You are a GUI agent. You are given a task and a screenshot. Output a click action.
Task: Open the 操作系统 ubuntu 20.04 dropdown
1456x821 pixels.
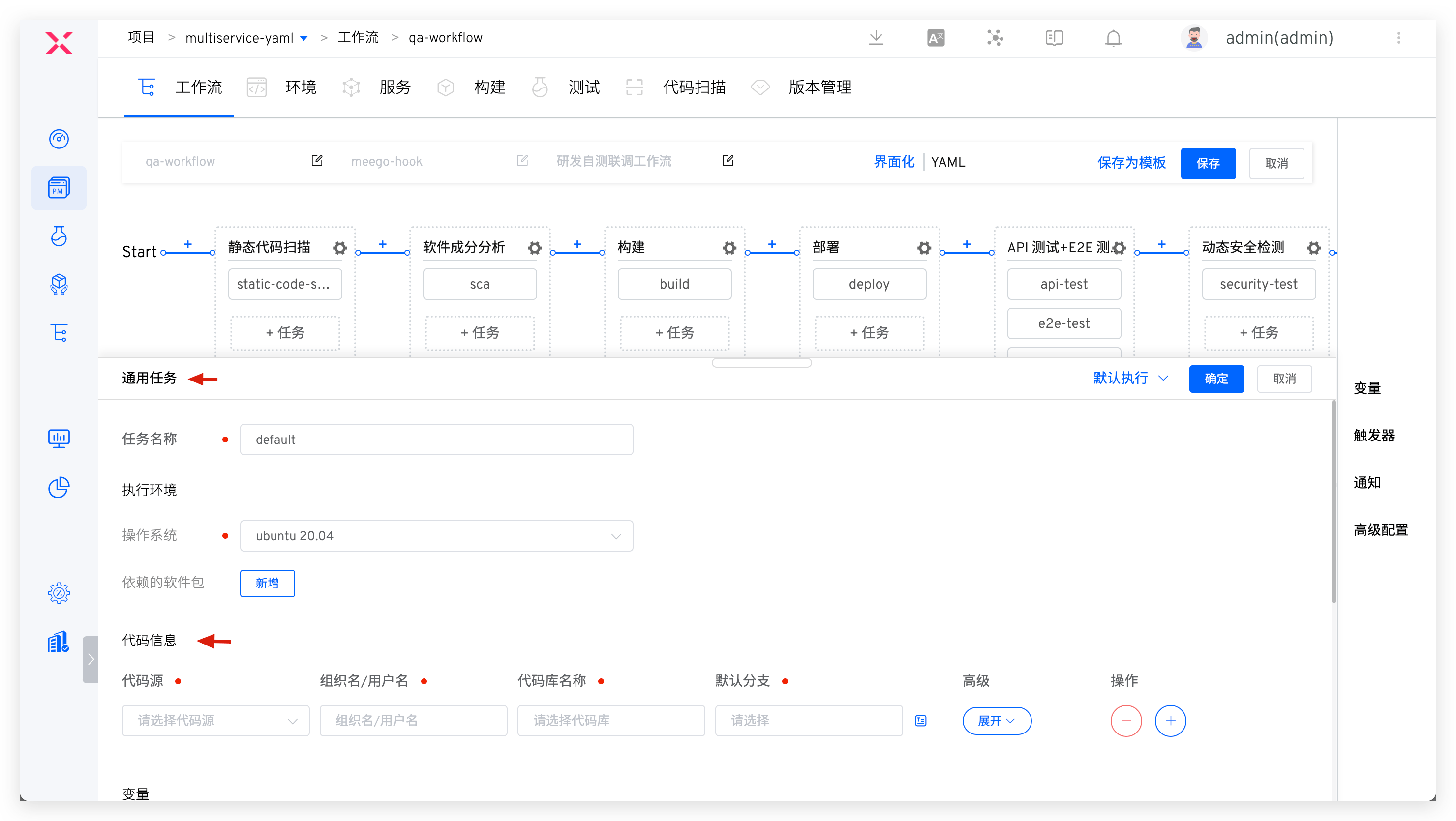[436, 536]
